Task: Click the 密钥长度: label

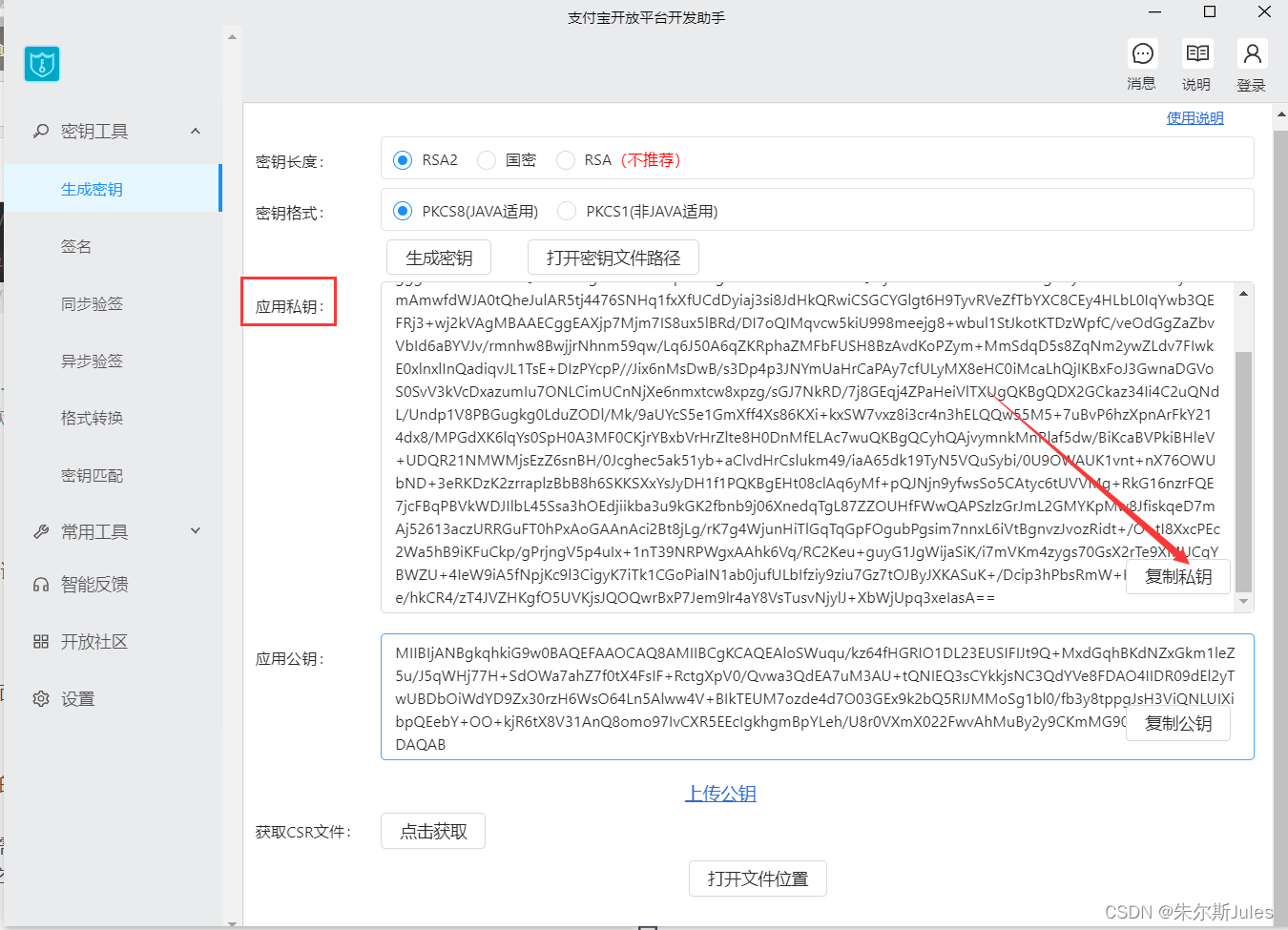Action: pos(289,161)
